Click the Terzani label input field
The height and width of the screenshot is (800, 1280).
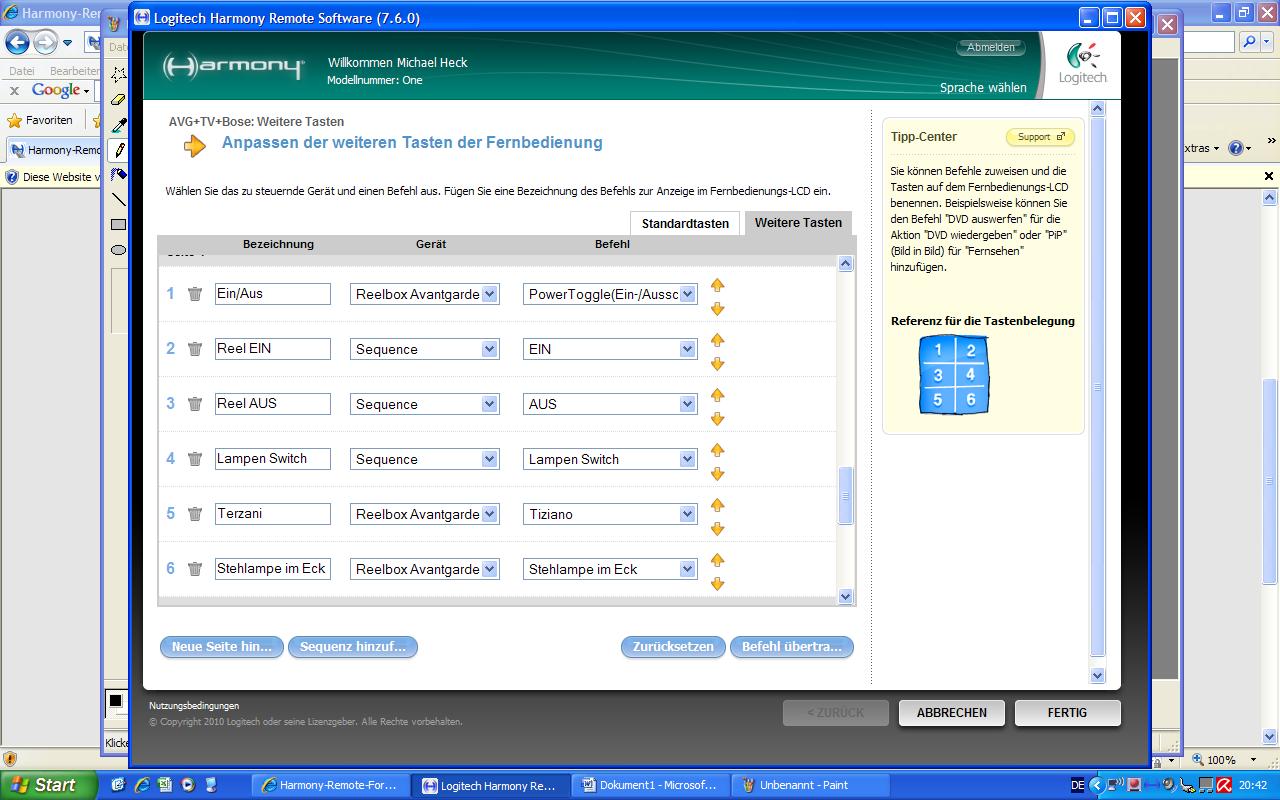272,514
